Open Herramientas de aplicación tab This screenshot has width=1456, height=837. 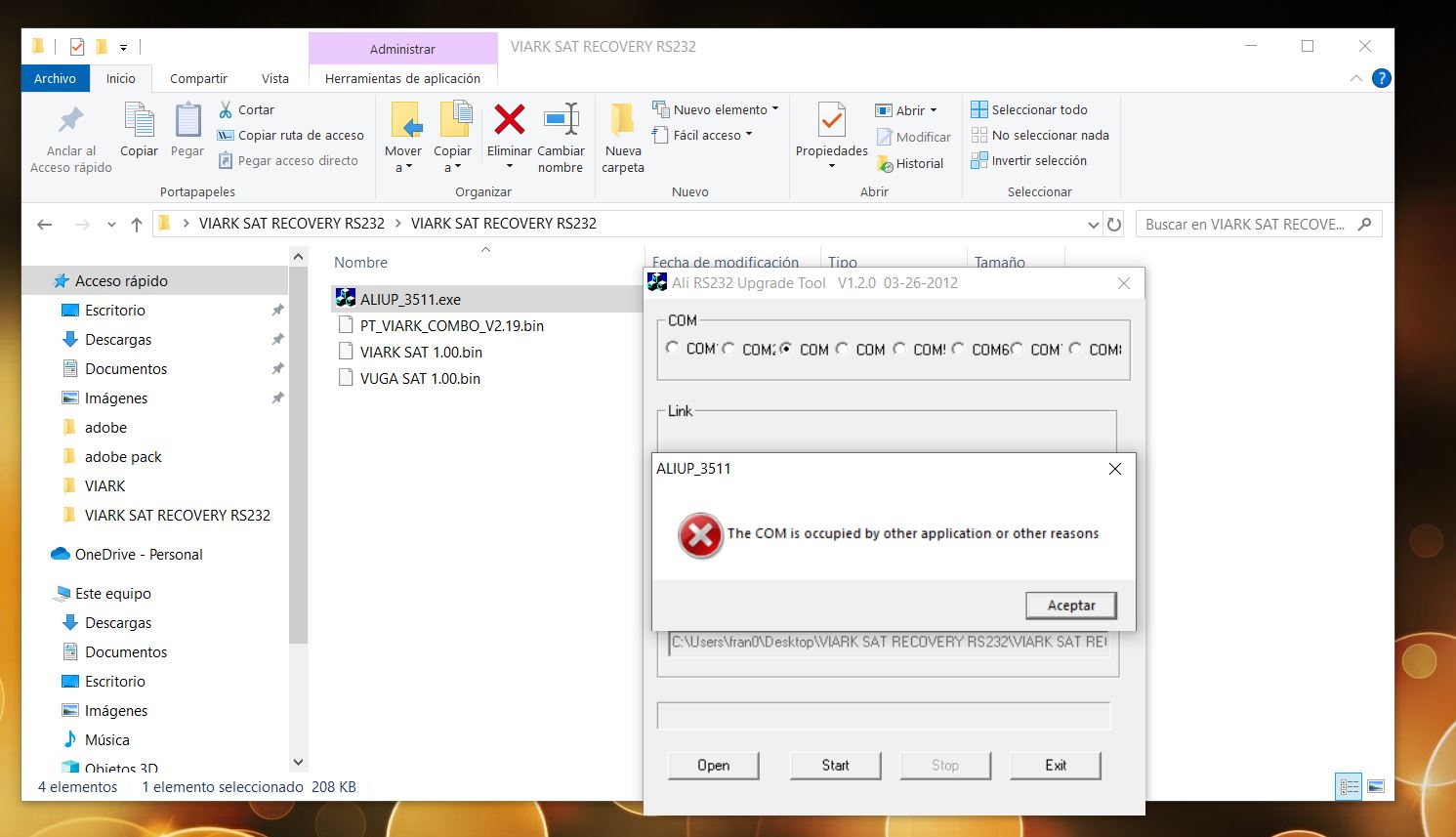[402, 78]
